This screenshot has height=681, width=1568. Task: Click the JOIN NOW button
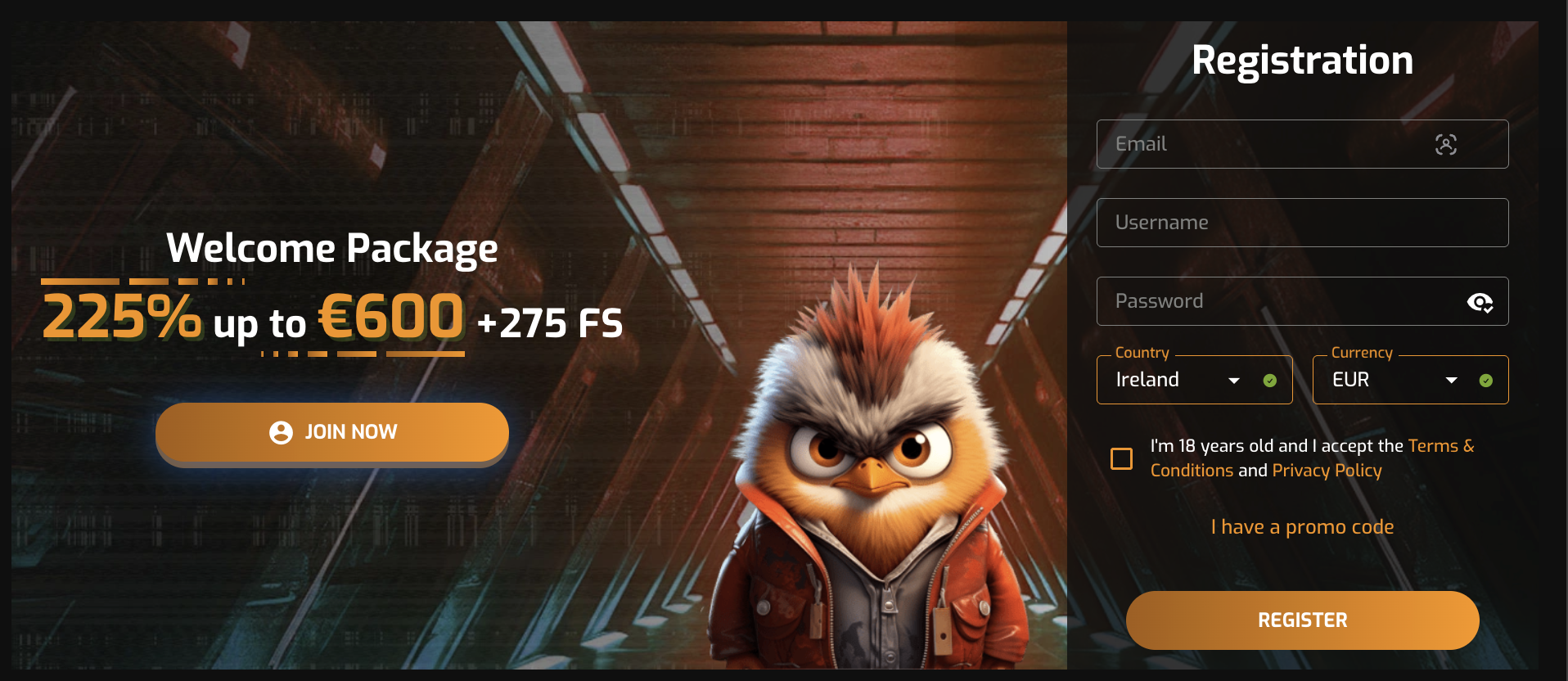[332, 433]
